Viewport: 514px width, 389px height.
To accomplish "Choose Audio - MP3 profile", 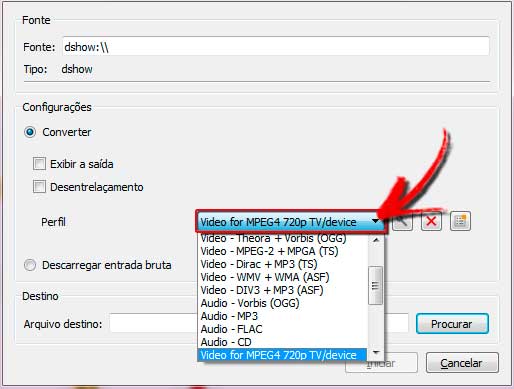I will 283,316.
